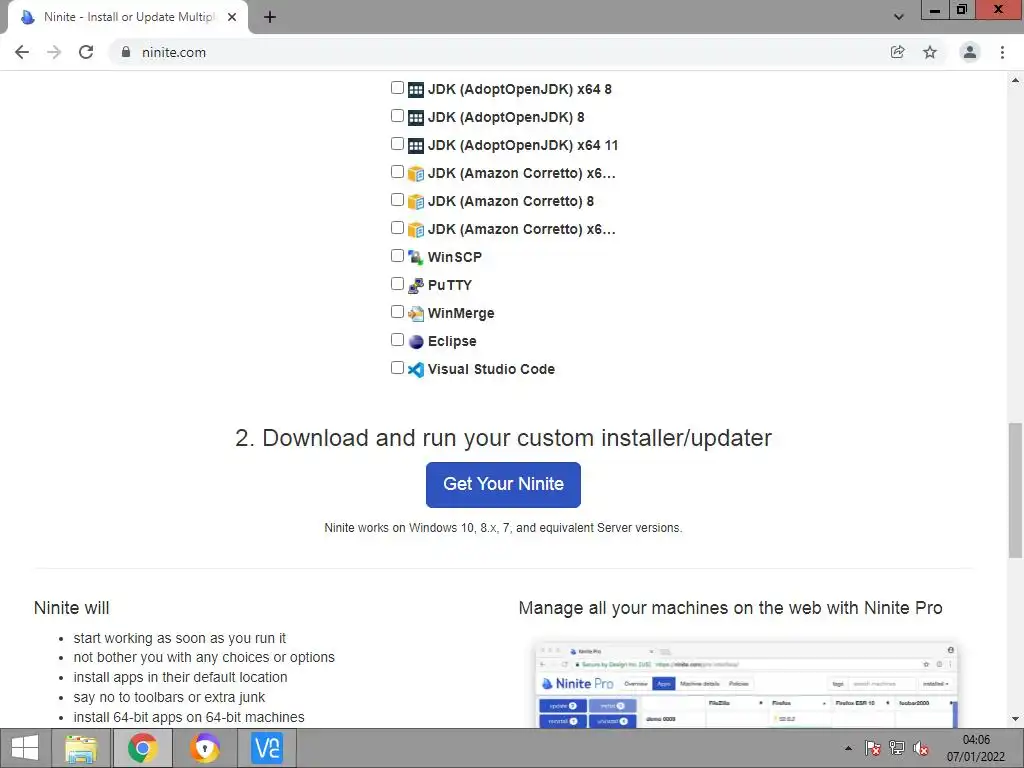Show hidden system tray icons
The height and width of the screenshot is (768, 1024).
848,748
